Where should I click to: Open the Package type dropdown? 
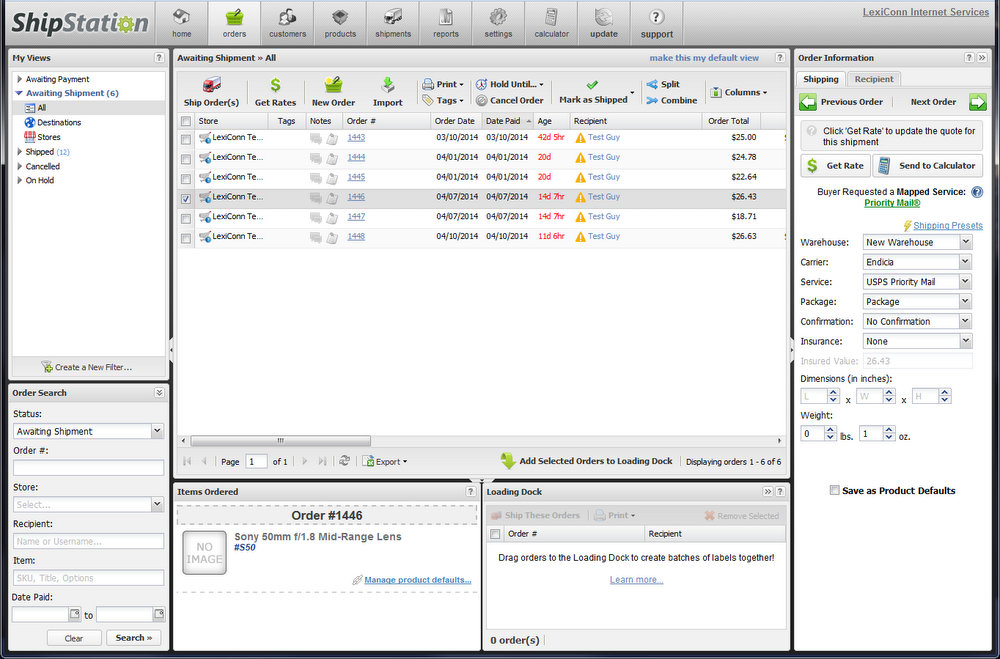tap(966, 301)
